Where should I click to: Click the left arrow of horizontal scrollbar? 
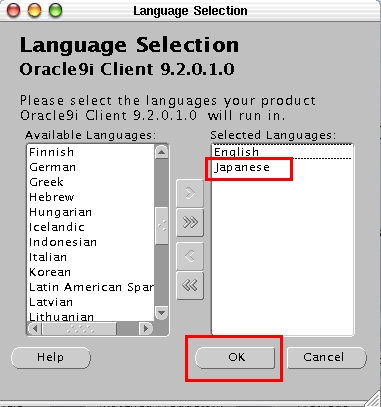tap(34, 328)
